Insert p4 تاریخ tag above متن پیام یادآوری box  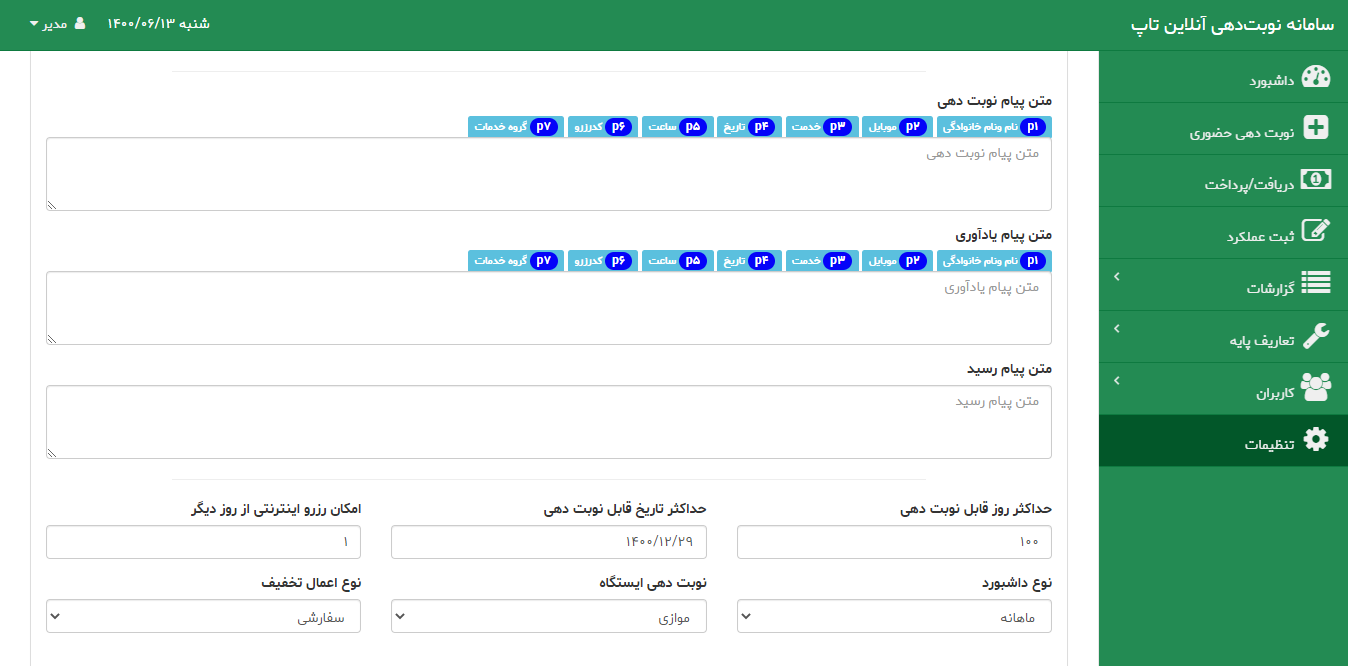(749, 261)
